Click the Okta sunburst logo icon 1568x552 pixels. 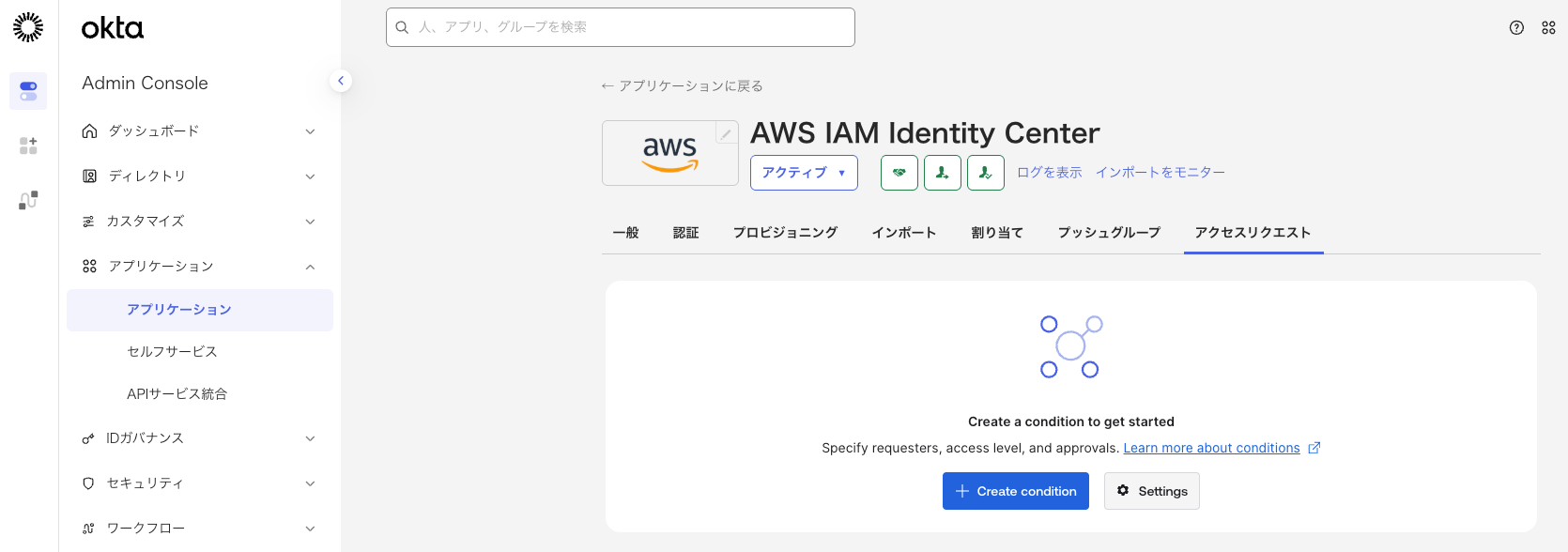click(x=28, y=27)
